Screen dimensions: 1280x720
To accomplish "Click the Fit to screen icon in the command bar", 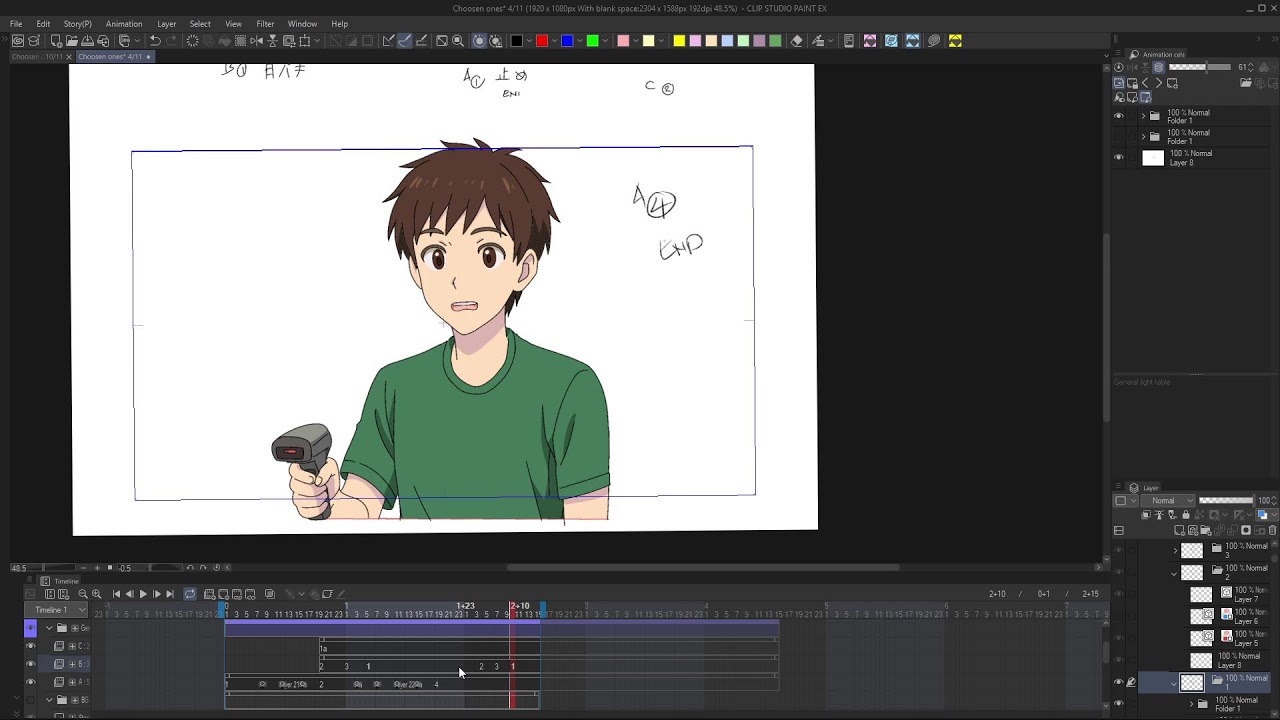I will [442, 41].
